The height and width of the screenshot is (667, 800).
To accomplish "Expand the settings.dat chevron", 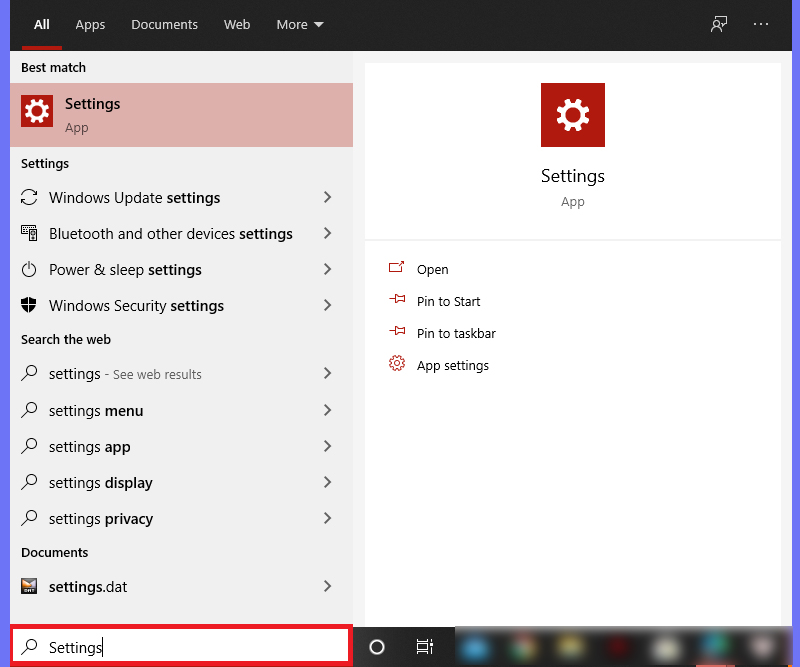I will tap(328, 586).
